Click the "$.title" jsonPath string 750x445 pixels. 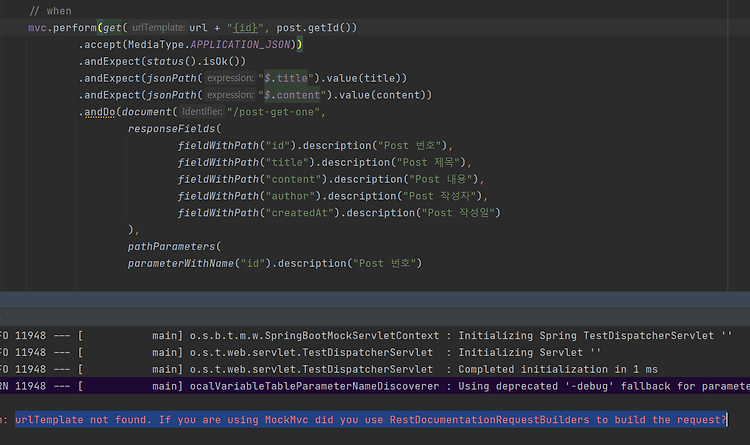(x=286, y=78)
